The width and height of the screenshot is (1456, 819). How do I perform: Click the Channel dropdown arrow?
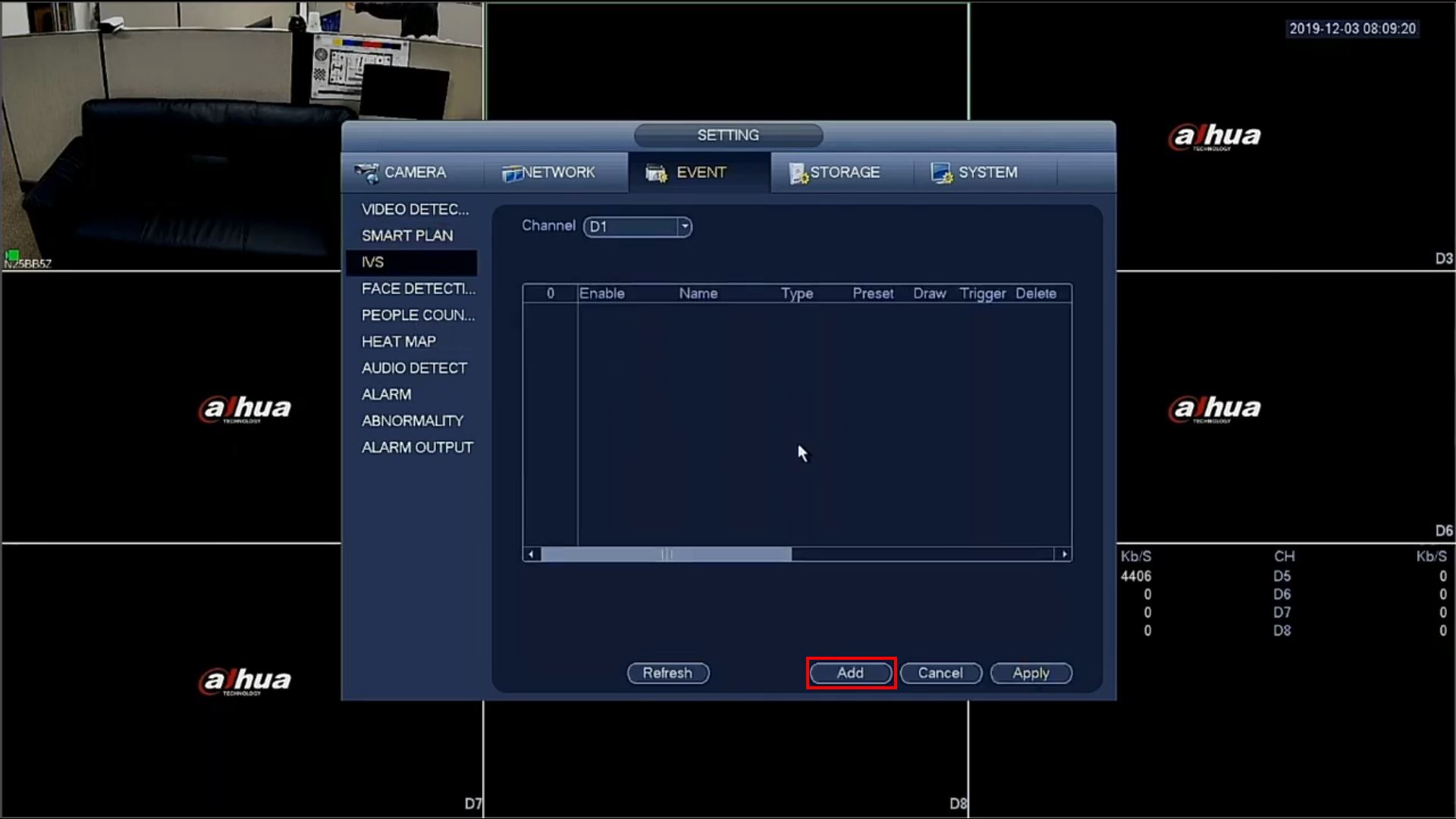click(684, 227)
